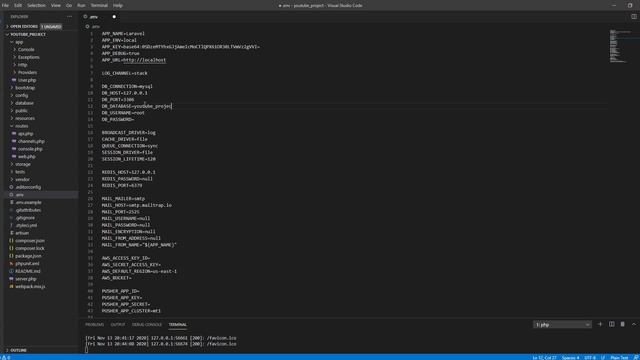This screenshot has width=640, height=360.
Task: Select .env file in explorer
Action: [19, 195]
